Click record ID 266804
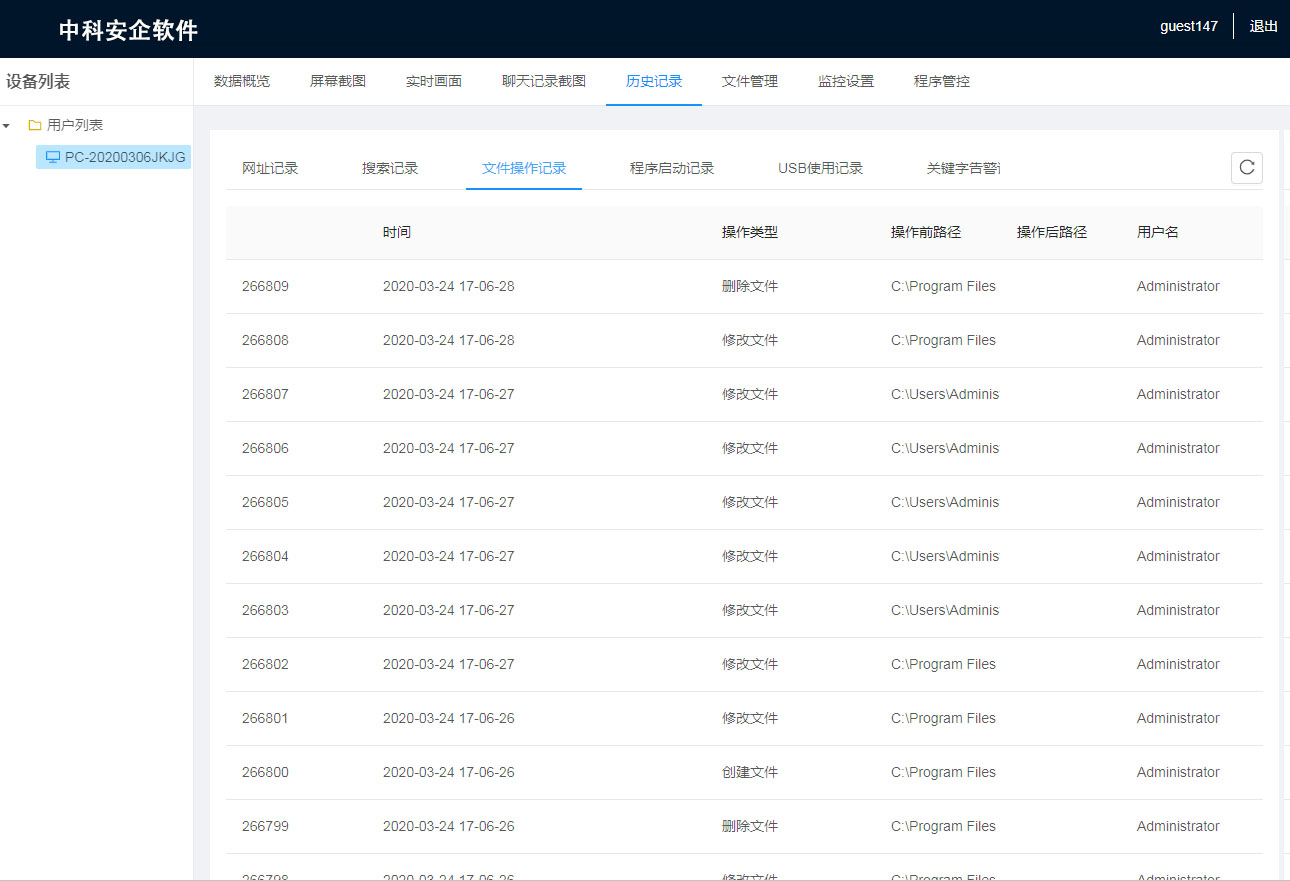Screen dimensions: 1290x881 coord(265,556)
